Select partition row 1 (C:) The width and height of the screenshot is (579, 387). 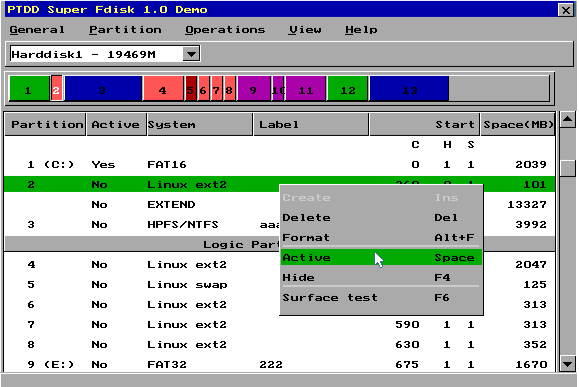(x=279, y=164)
